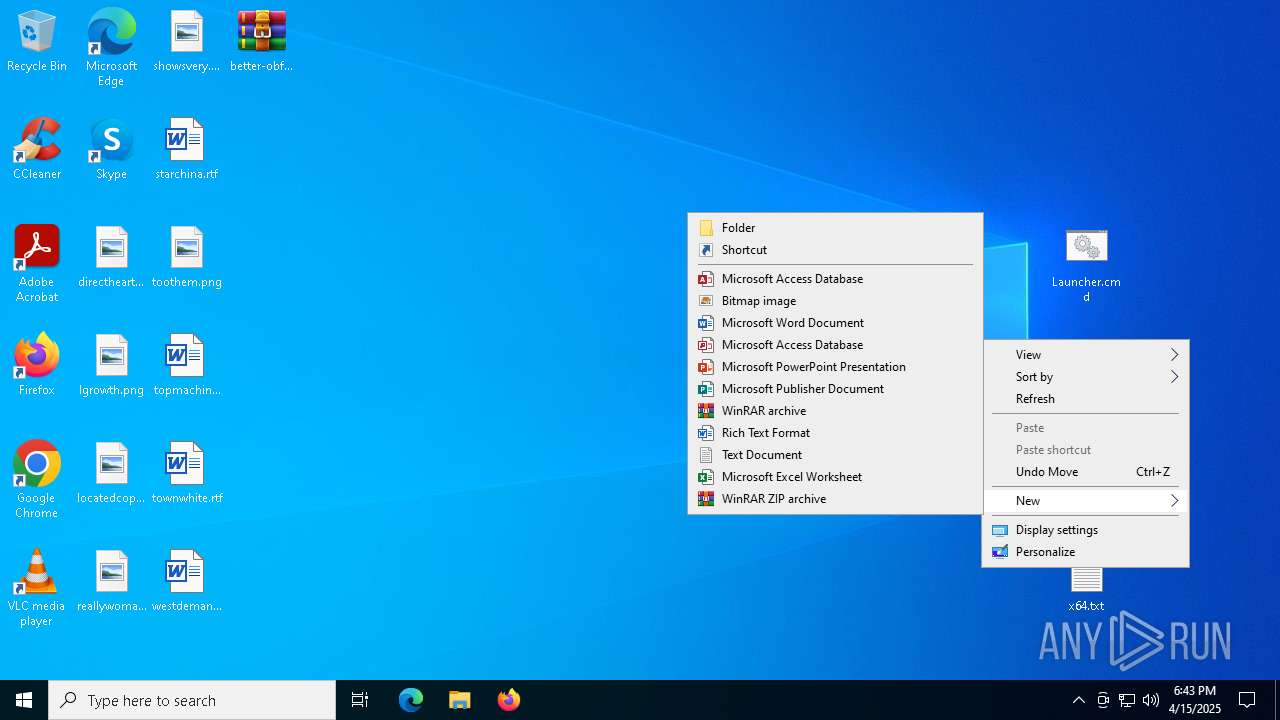Open the volume control tray icon

click(1151, 700)
